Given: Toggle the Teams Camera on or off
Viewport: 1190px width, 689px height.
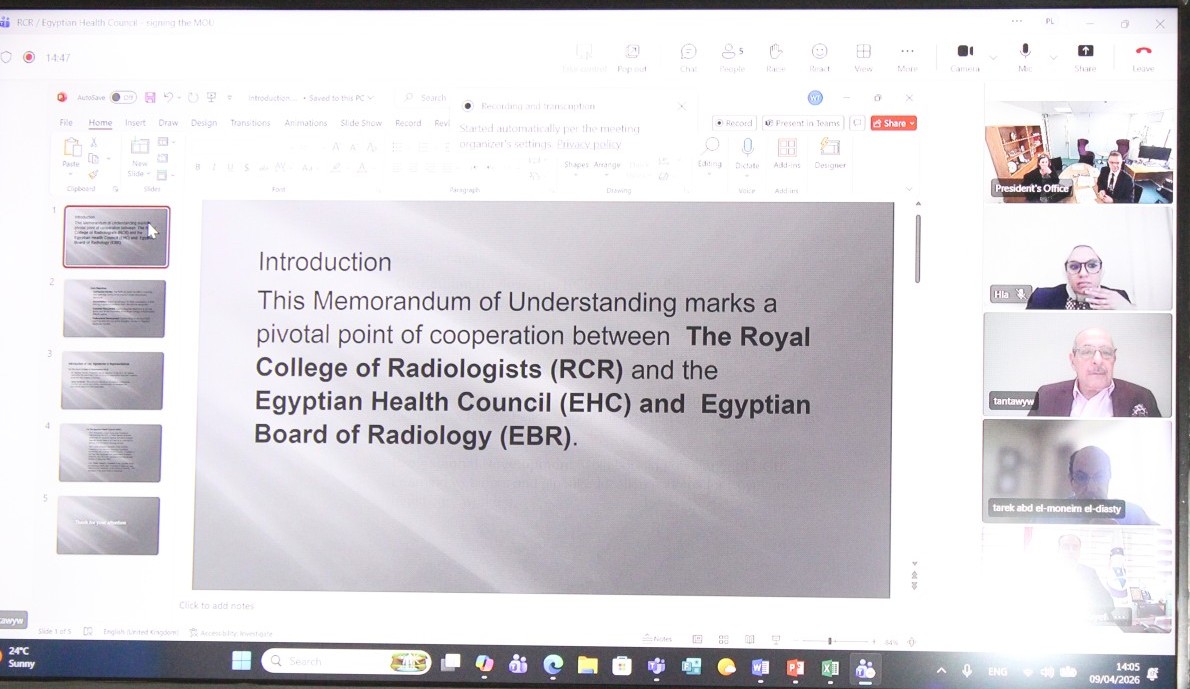Looking at the screenshot, I should 965,58.
